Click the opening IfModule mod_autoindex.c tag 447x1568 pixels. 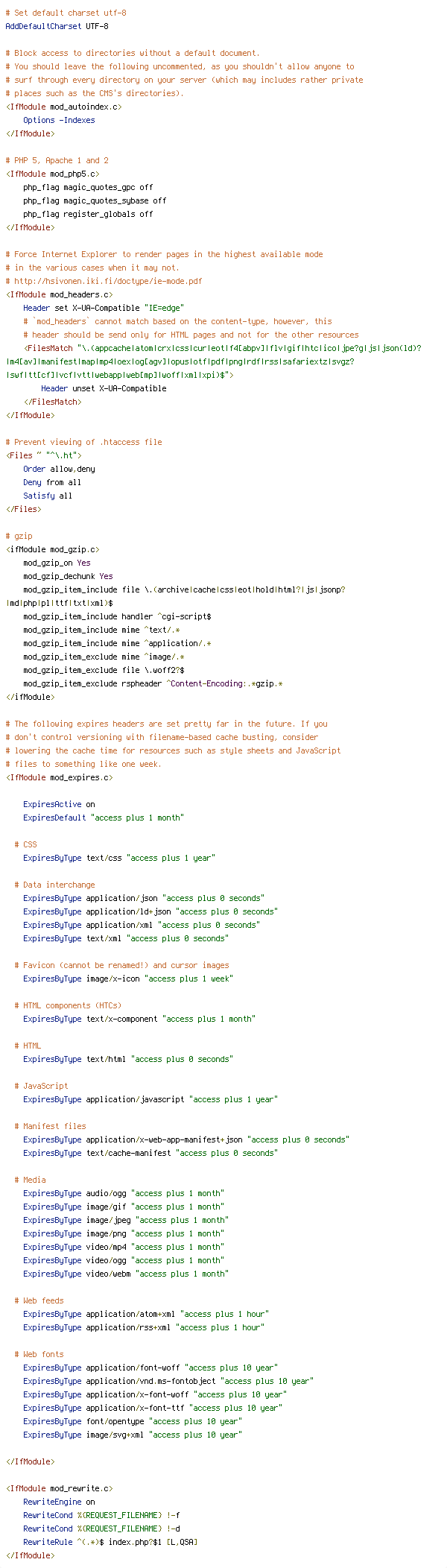[x=63, y=107]
